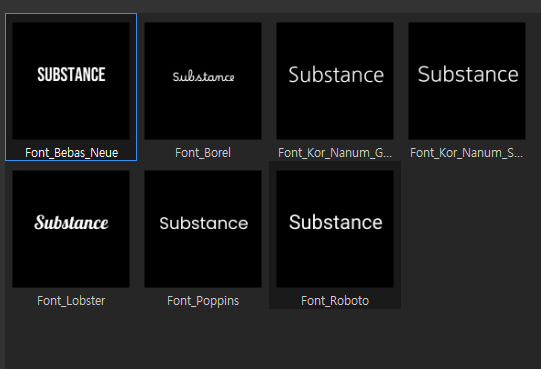This screenshot has height=369, width=541.
Task: Open the Font_Kor_Nanum_G... thumbnail preview
Action: [x=335, y=81]
